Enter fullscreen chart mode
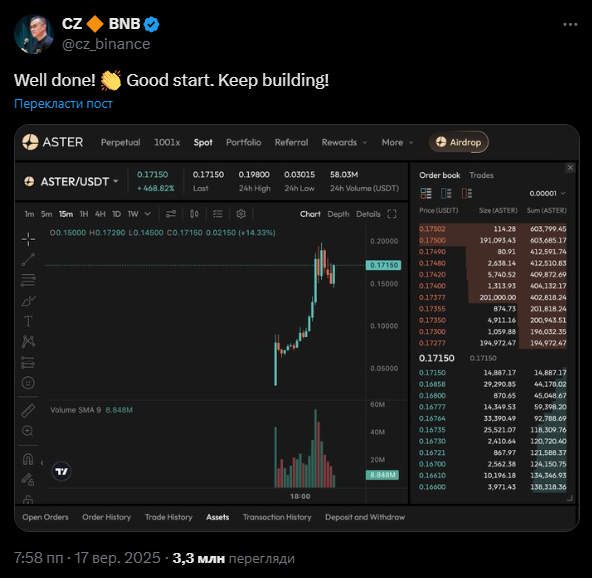The height and width of the screenshot is (578, 592). pyautogui.click(x=392, y=214)
